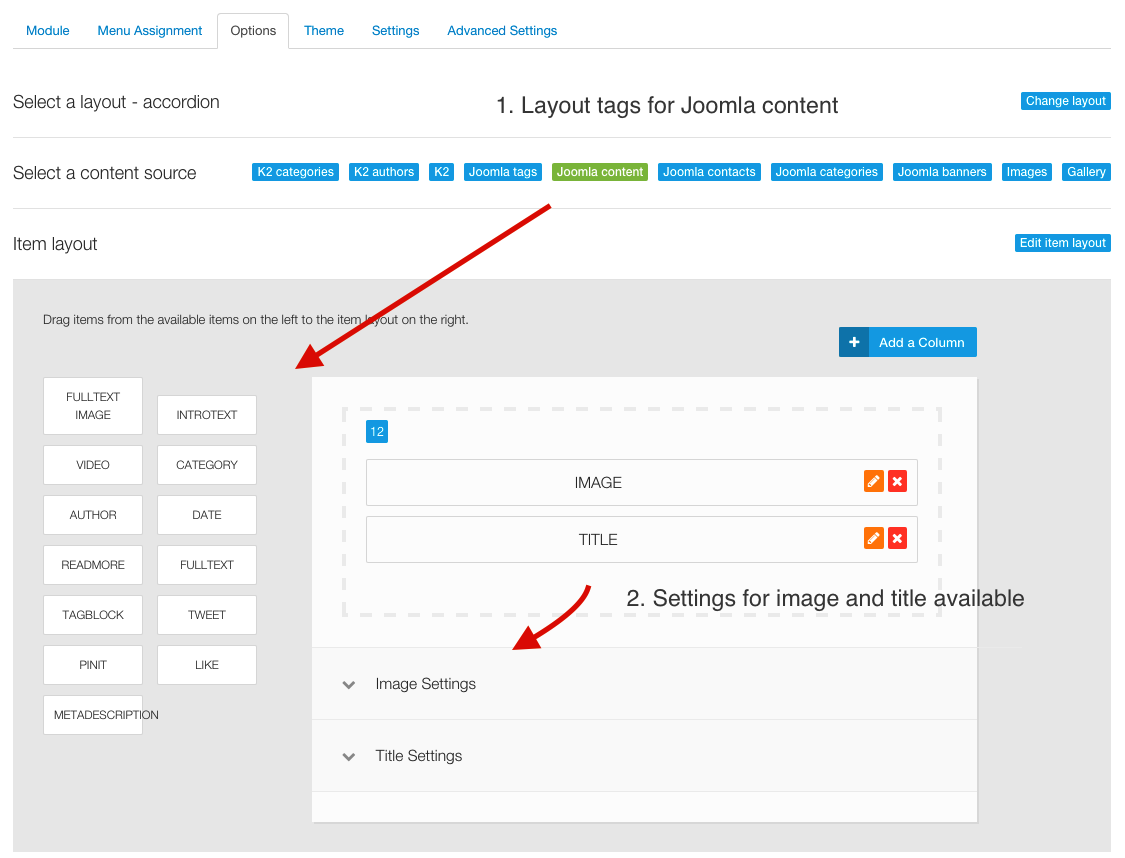This screenshot has width=1125, height=858.
Task: Select the VIDEO available item
Action: [x=93, y=465]
